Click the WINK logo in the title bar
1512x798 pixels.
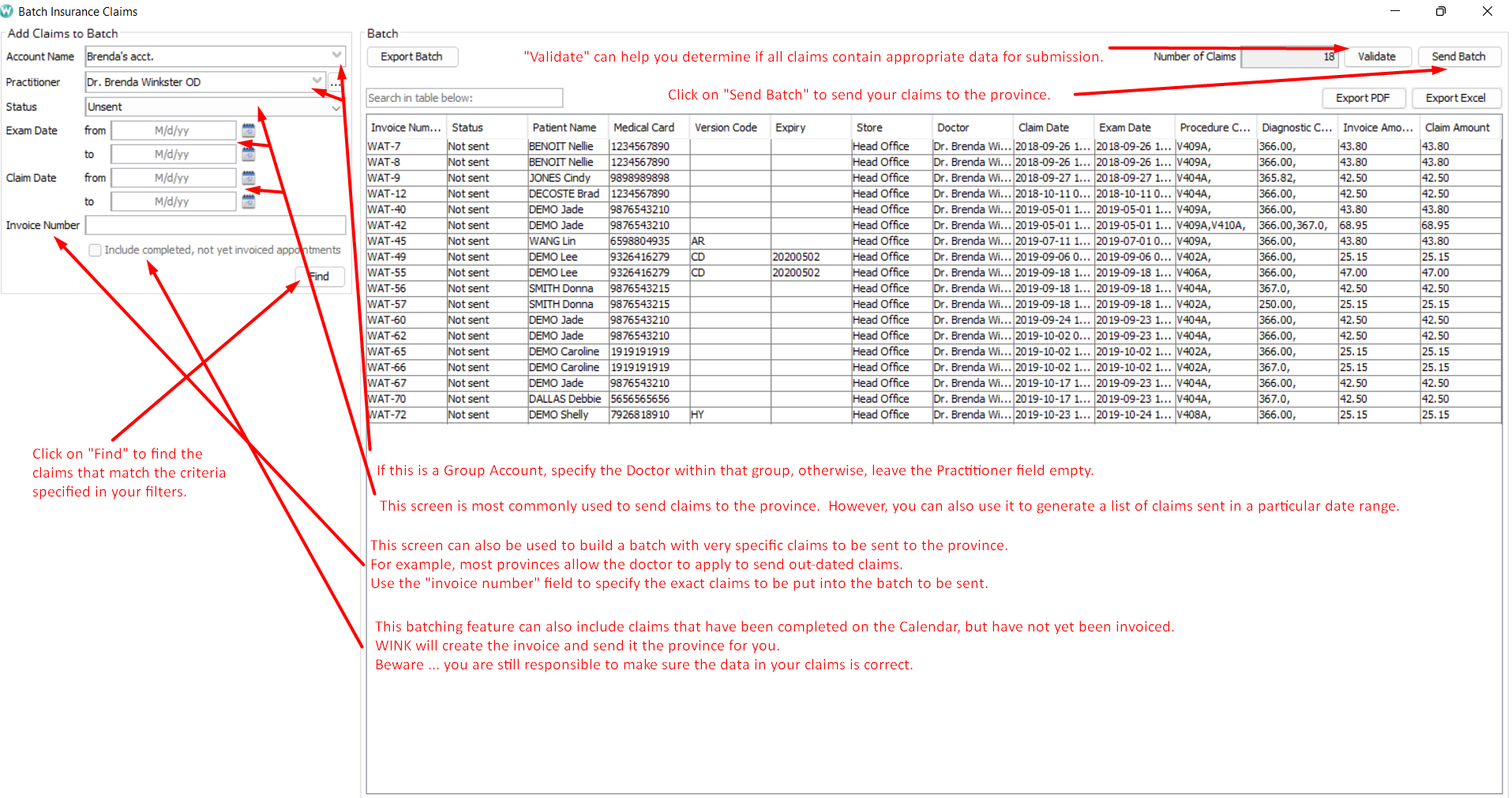7,10
